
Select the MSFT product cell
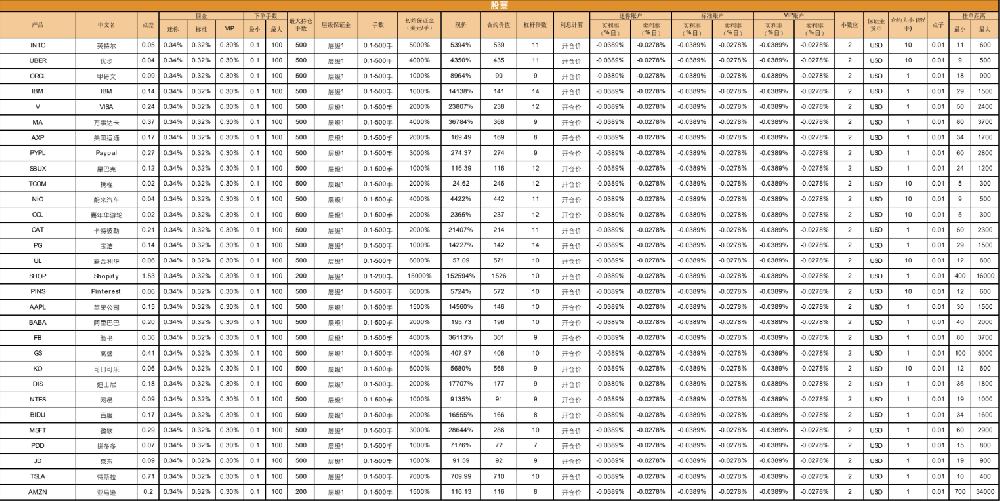[37, 431]
